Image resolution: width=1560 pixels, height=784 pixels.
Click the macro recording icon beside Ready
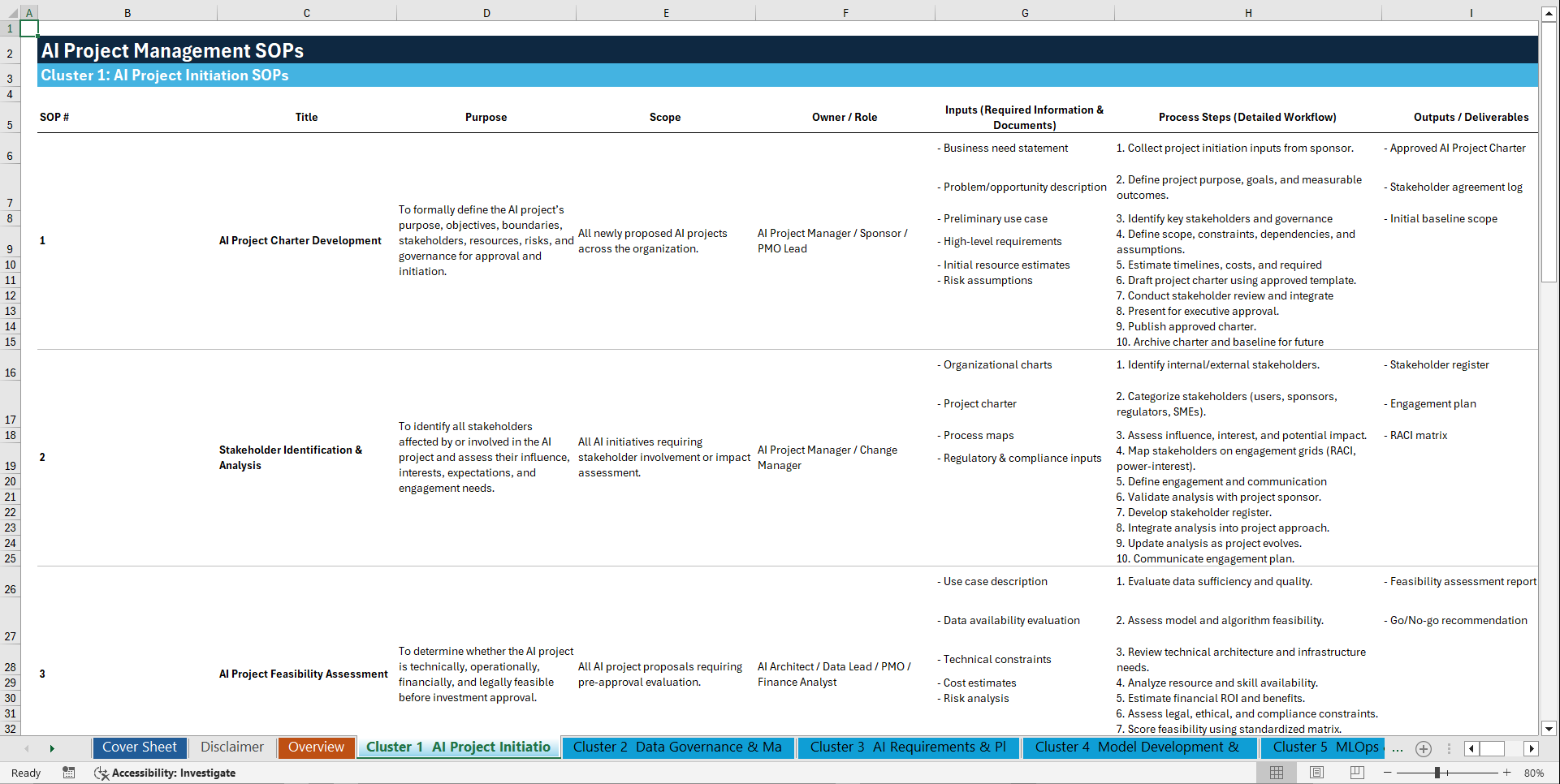click(x=69, y=773)
